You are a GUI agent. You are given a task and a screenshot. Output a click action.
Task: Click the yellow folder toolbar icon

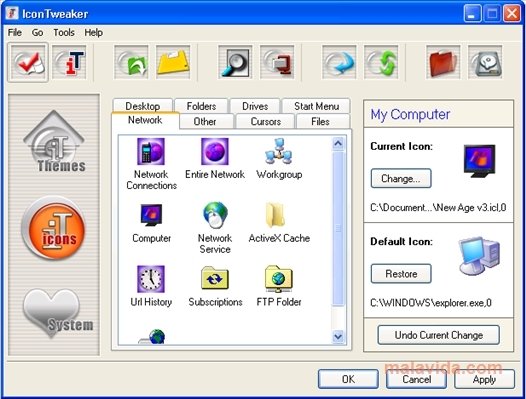173,62
